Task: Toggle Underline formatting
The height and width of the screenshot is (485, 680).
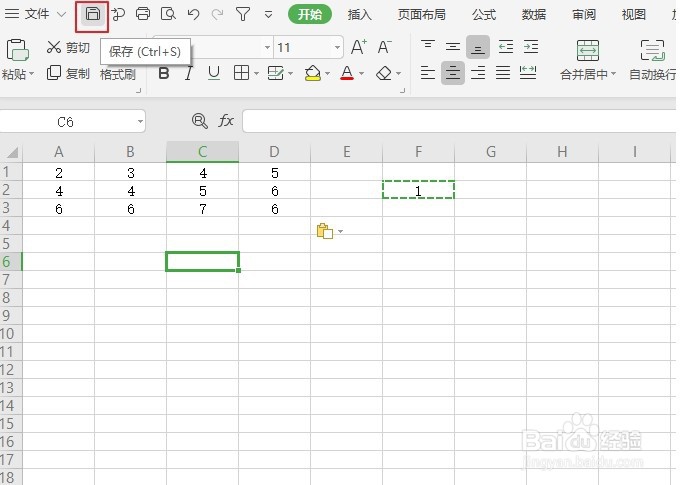Action: point(213,73)
